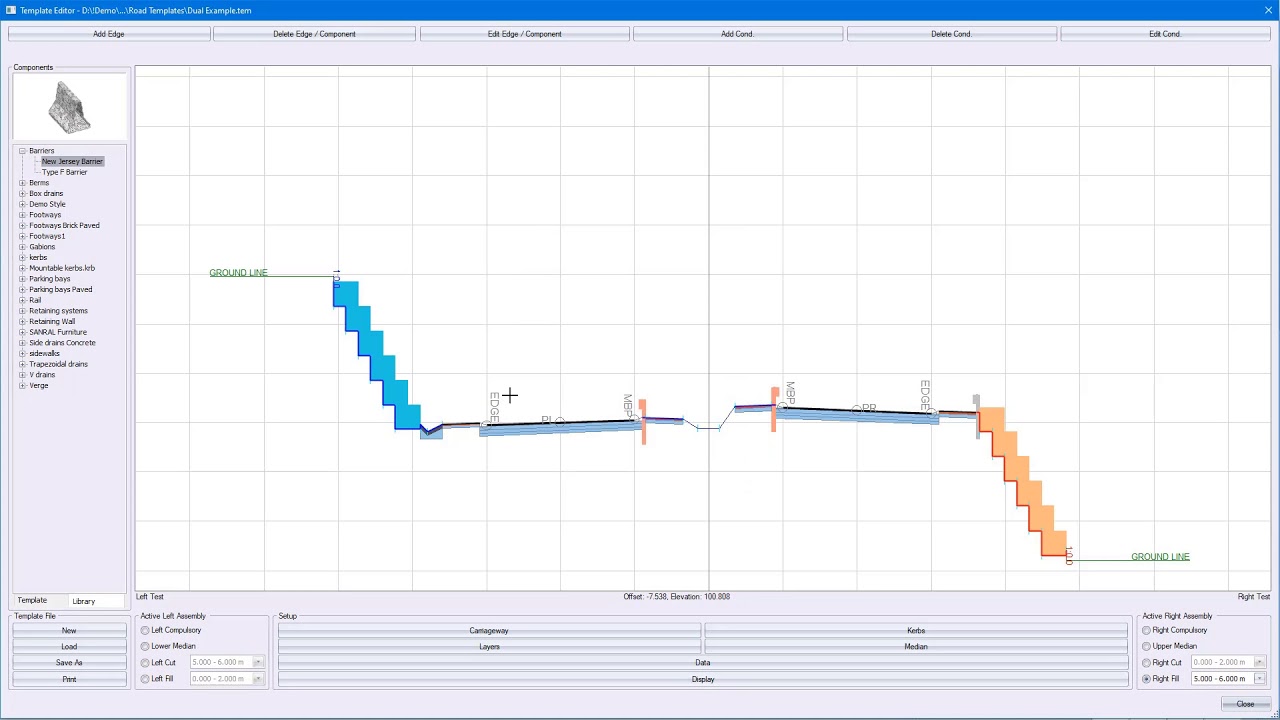
Task: Expand the Parking bays tree node
Action: click(22, 279)
